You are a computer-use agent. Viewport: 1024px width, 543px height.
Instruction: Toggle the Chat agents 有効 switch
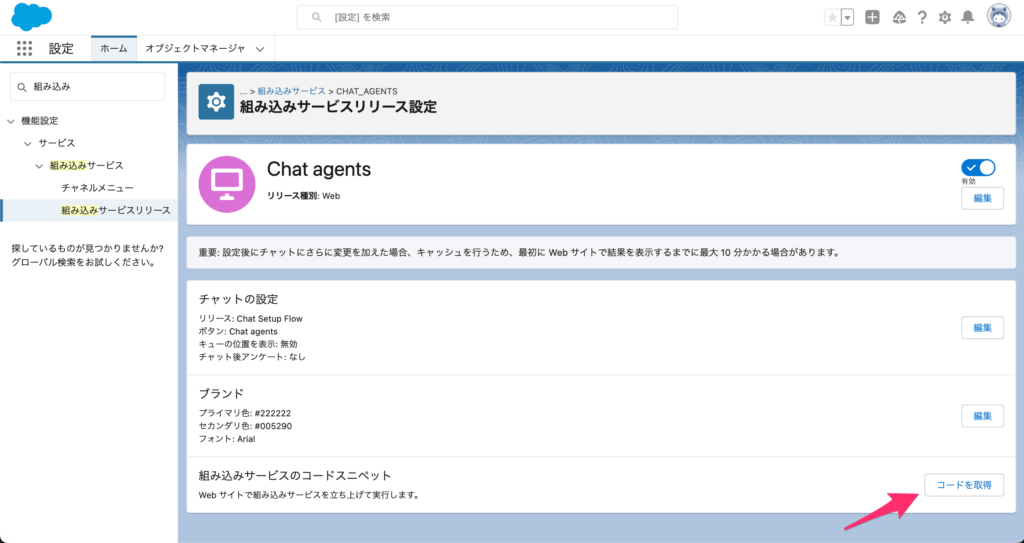978,167
